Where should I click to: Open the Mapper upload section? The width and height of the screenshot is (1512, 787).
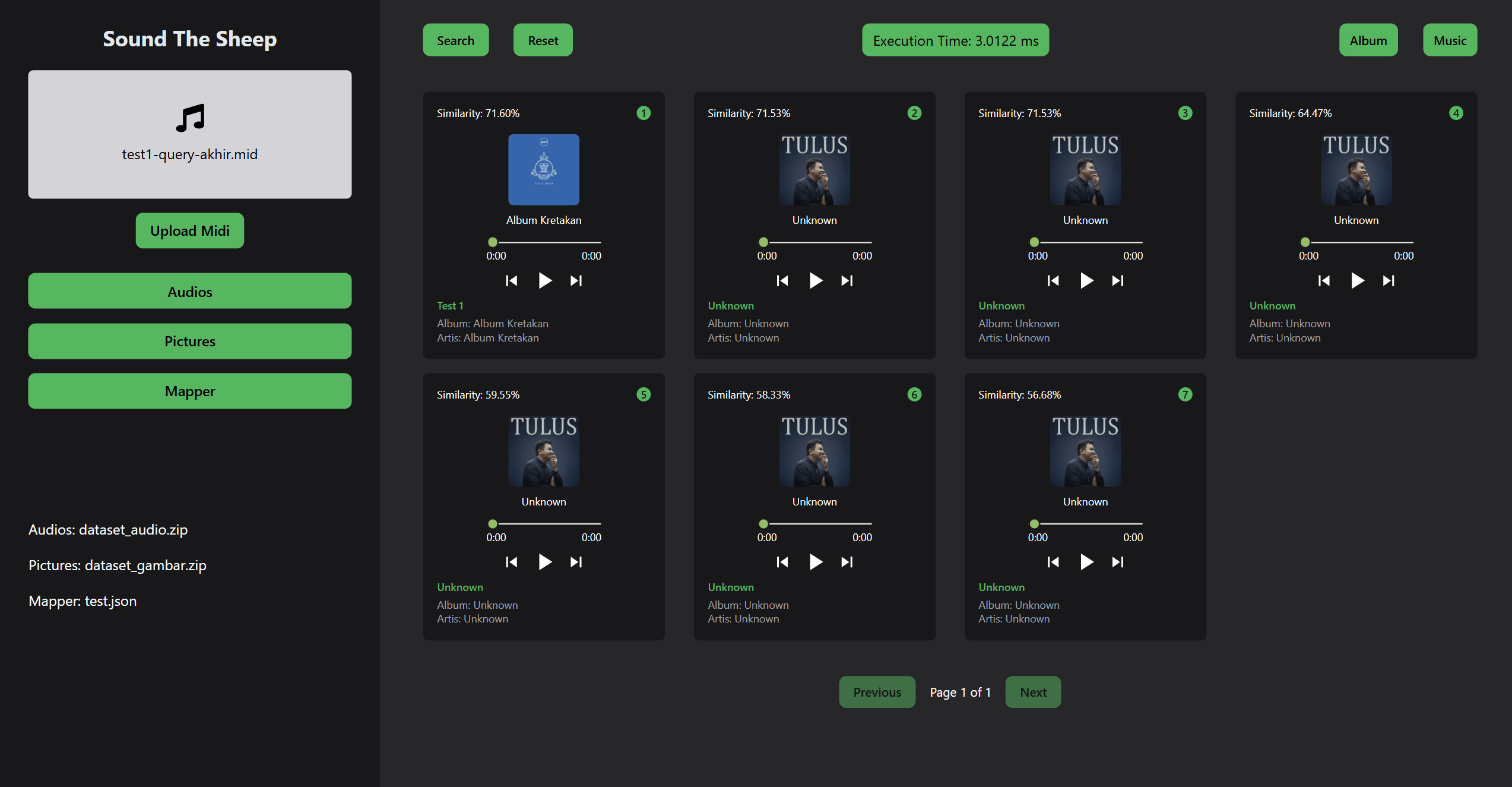[x=189, y=391]
